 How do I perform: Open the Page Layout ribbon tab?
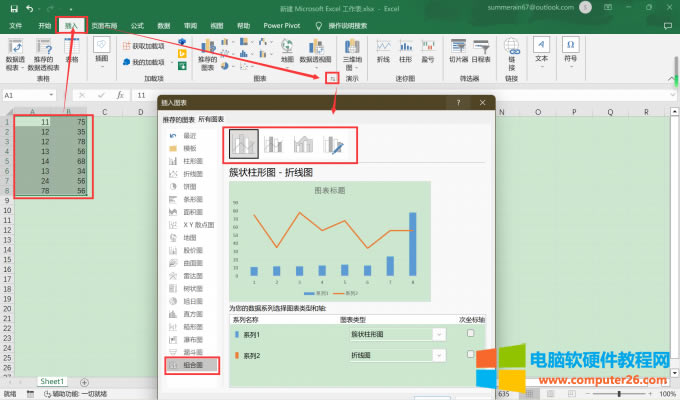(x=104, y=25)
